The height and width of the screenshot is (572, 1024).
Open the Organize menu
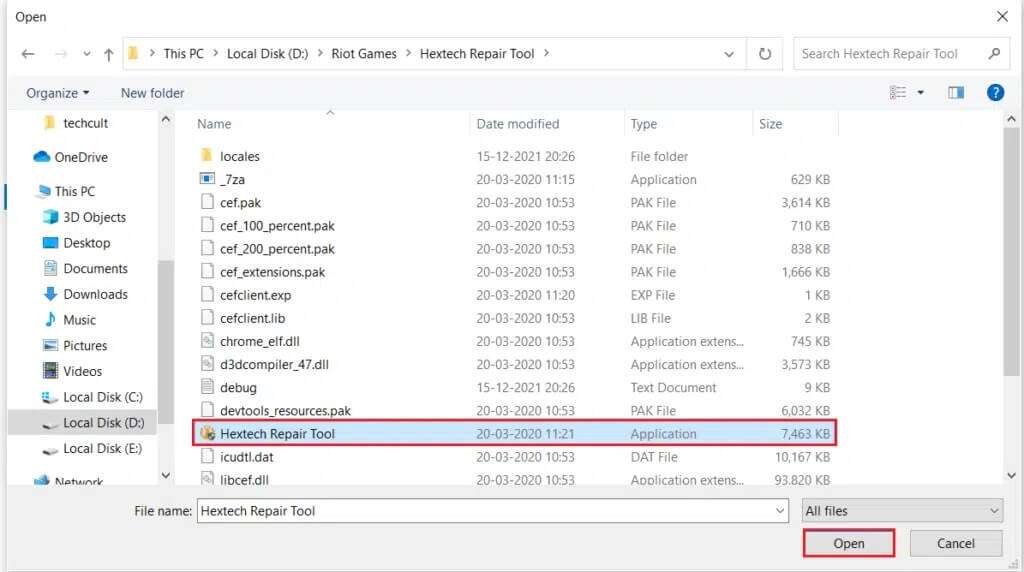(57, 93)
